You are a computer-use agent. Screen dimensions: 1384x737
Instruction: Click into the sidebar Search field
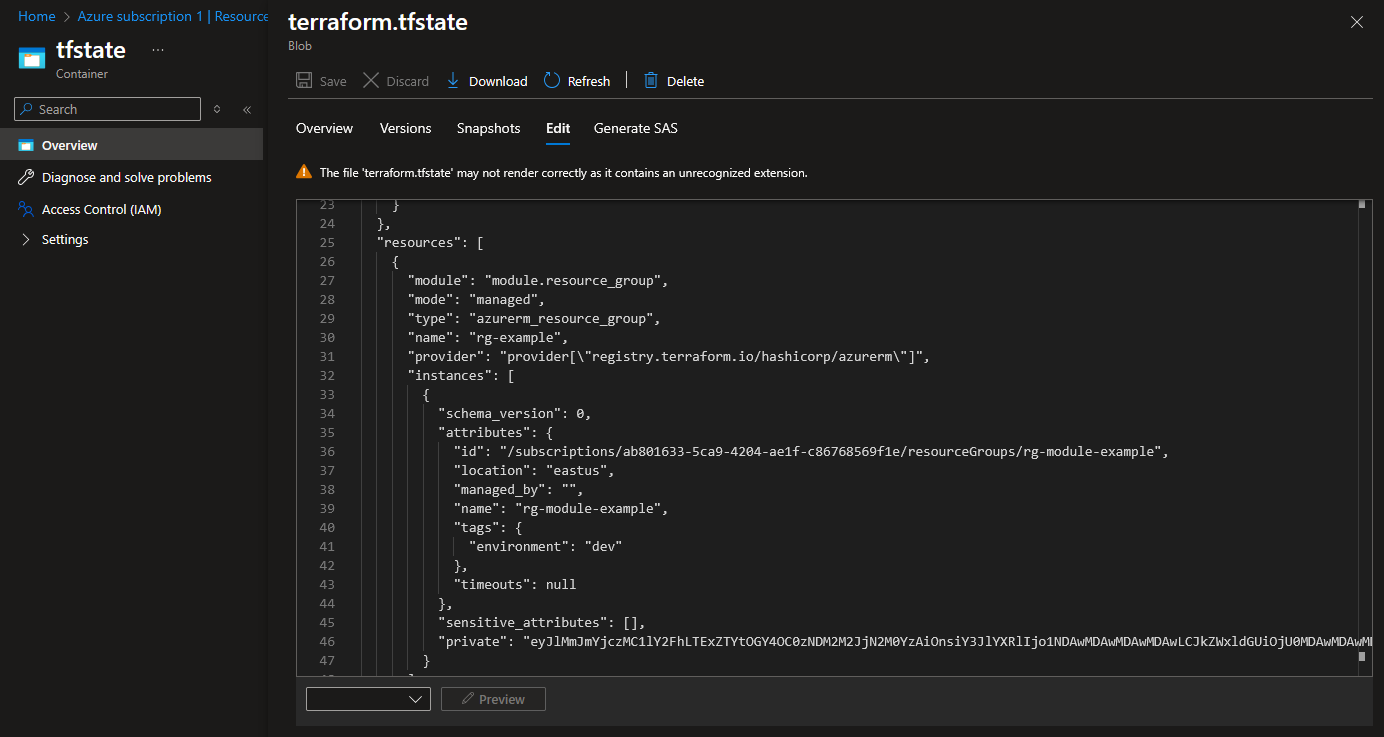107,109
